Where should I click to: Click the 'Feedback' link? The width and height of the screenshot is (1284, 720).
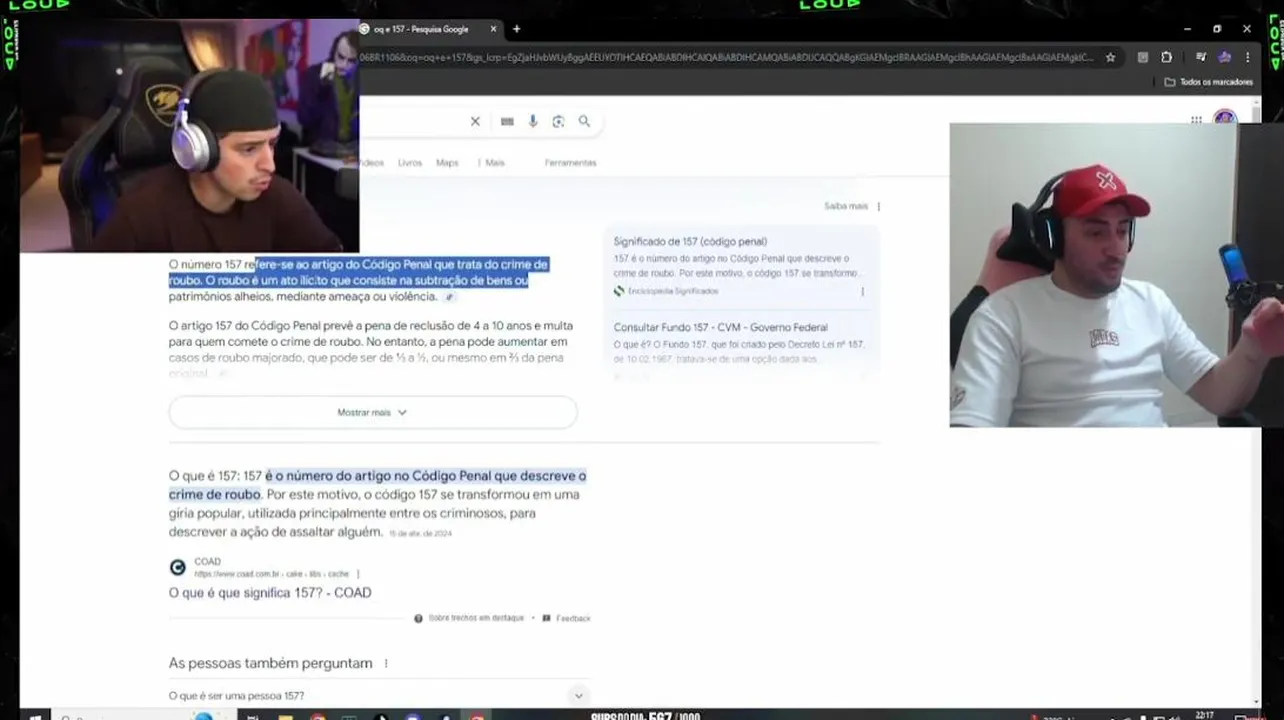573,618
